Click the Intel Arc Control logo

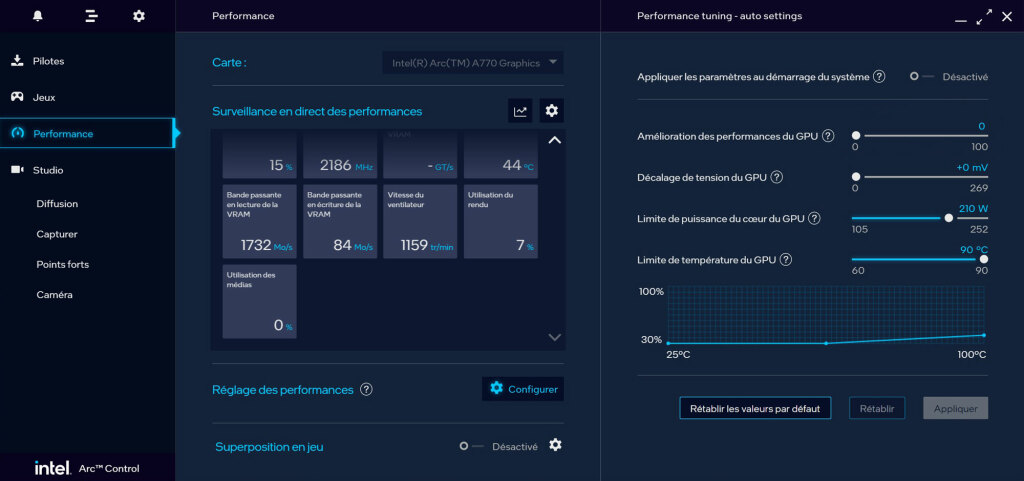(x=87, y=468)
